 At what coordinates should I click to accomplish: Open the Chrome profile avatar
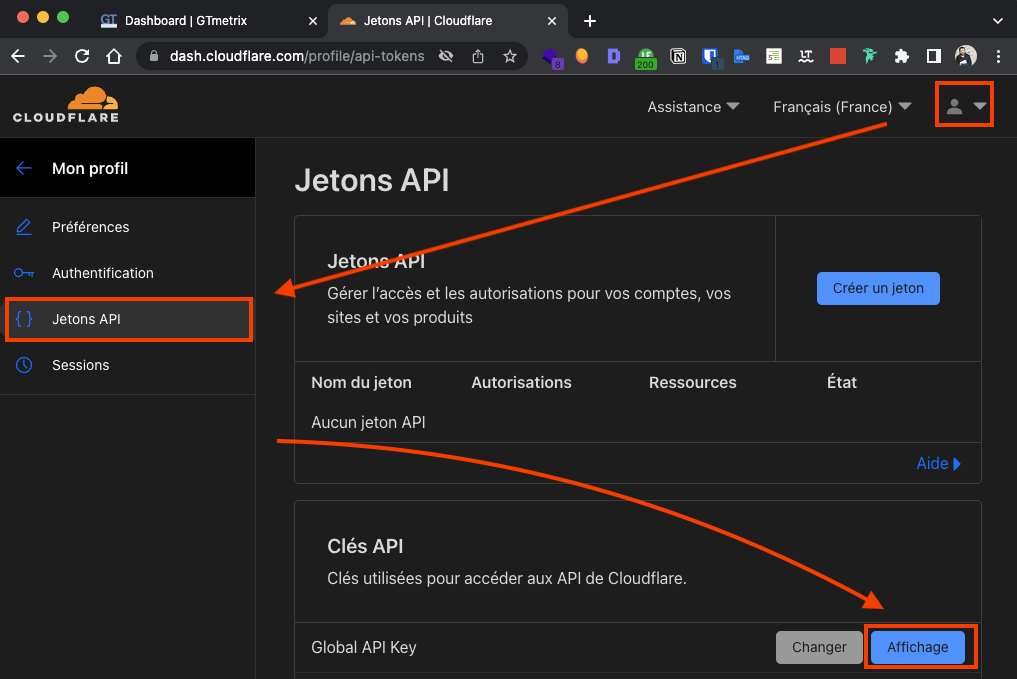pyautogui.click(x=966, y=56)
